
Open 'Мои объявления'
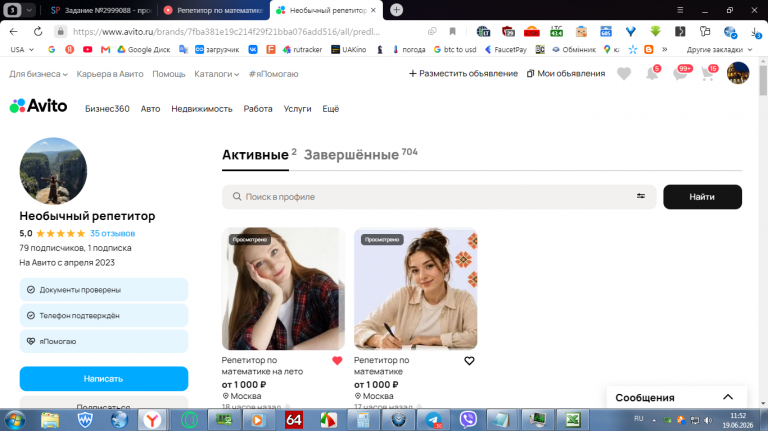(566, 74)
